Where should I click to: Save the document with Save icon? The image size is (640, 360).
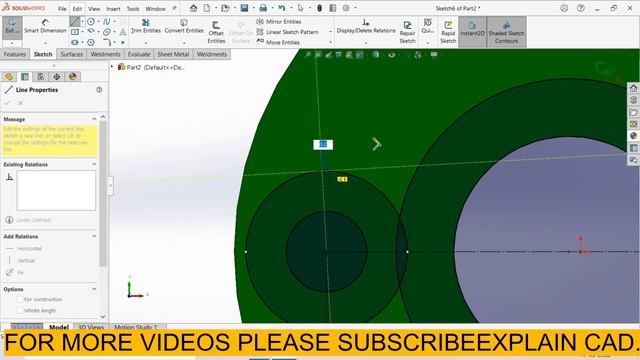pyautogui.click(x=244, y=8)
